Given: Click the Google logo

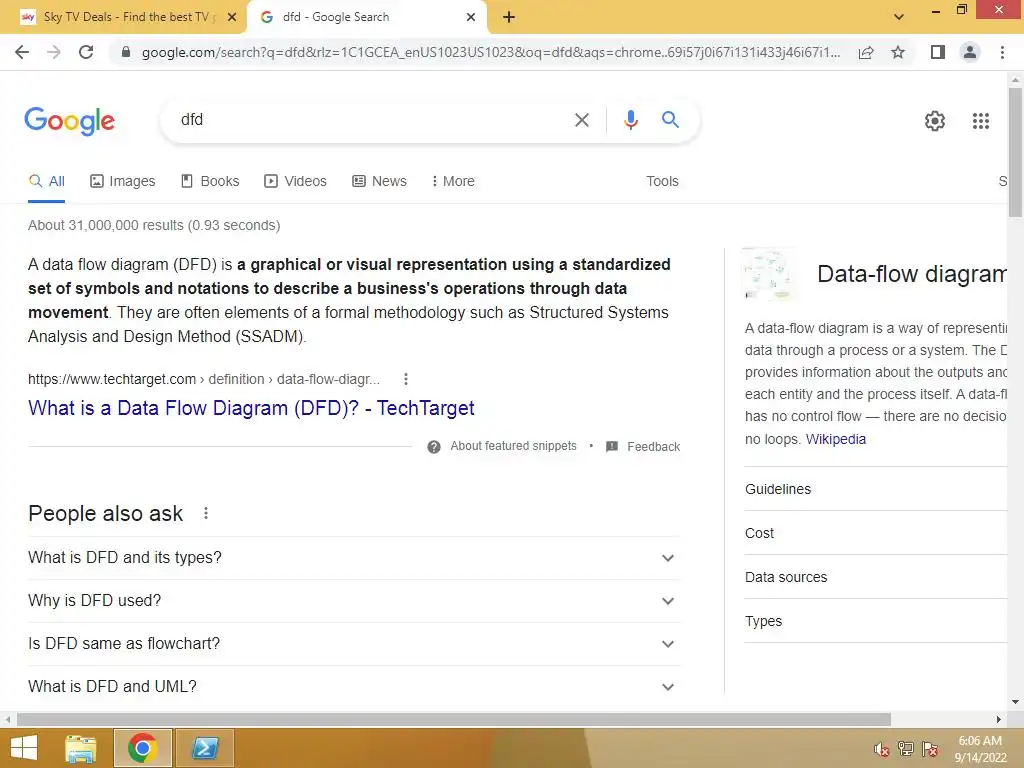Looking at the screenshot, I should pyautogui.click(x=69, y=121).
